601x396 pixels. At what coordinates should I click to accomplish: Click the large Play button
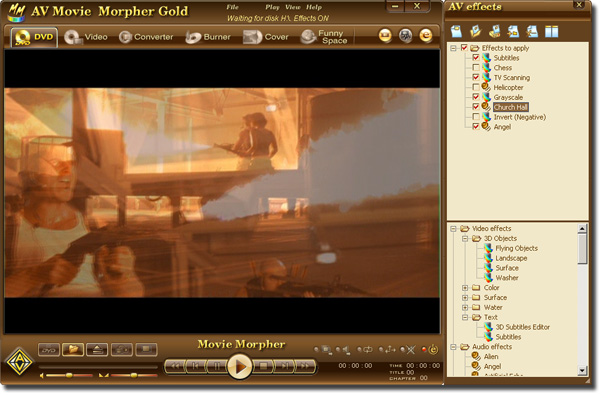tap(240, 366)
